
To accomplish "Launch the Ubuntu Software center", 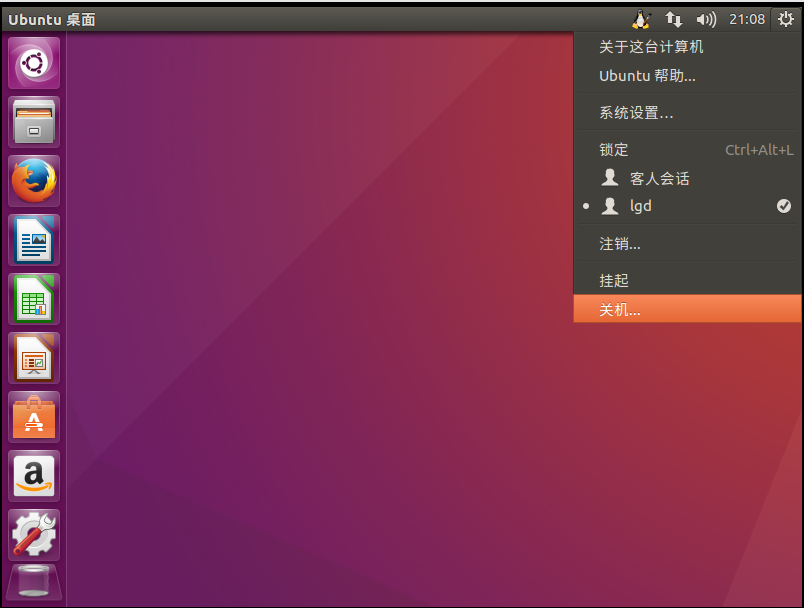I will point(34,417).
